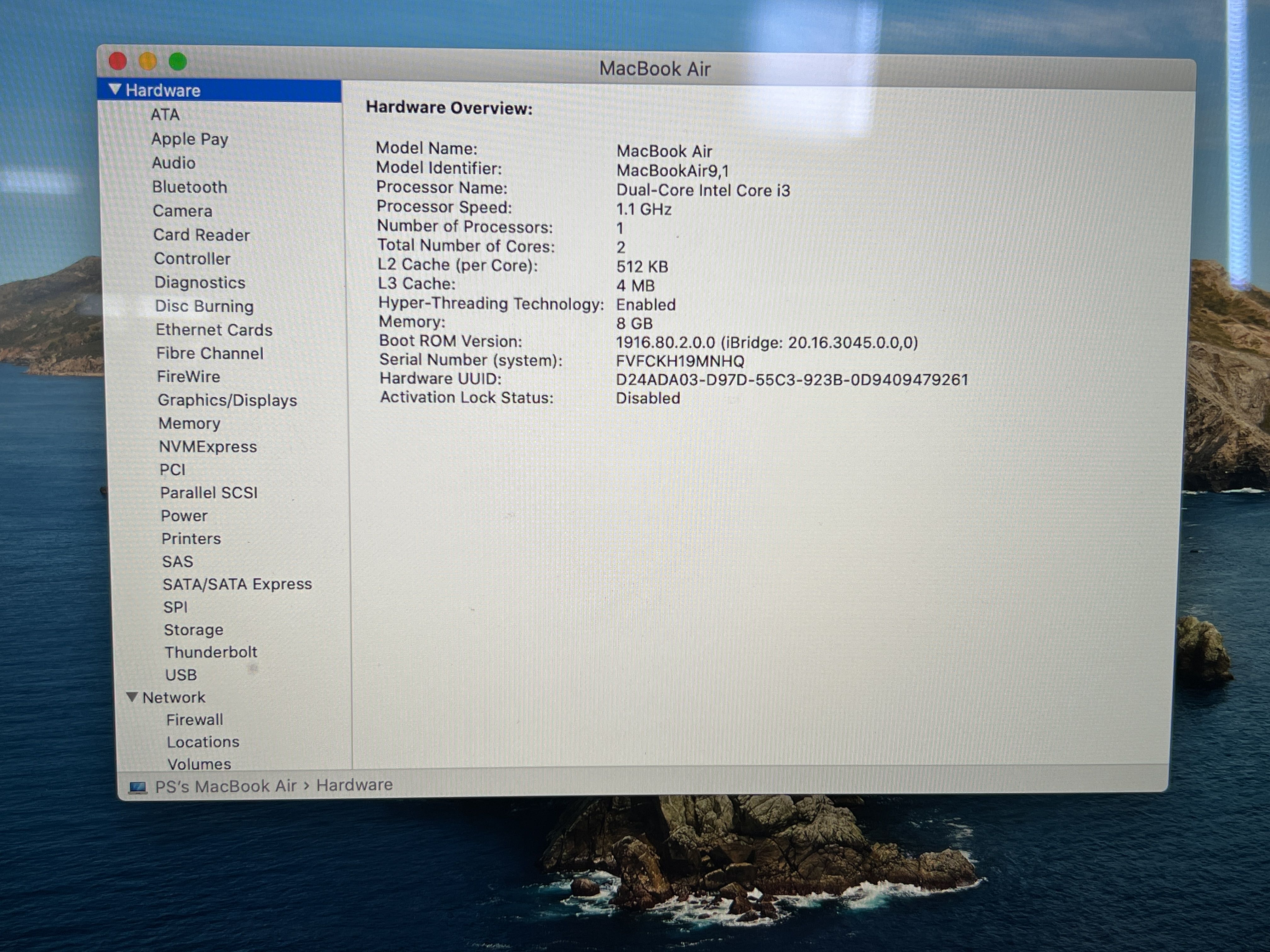This screenshot has height=952, width=1270.
Task: Collapse the Network disclosure triangle
Action: coord(131,697)
